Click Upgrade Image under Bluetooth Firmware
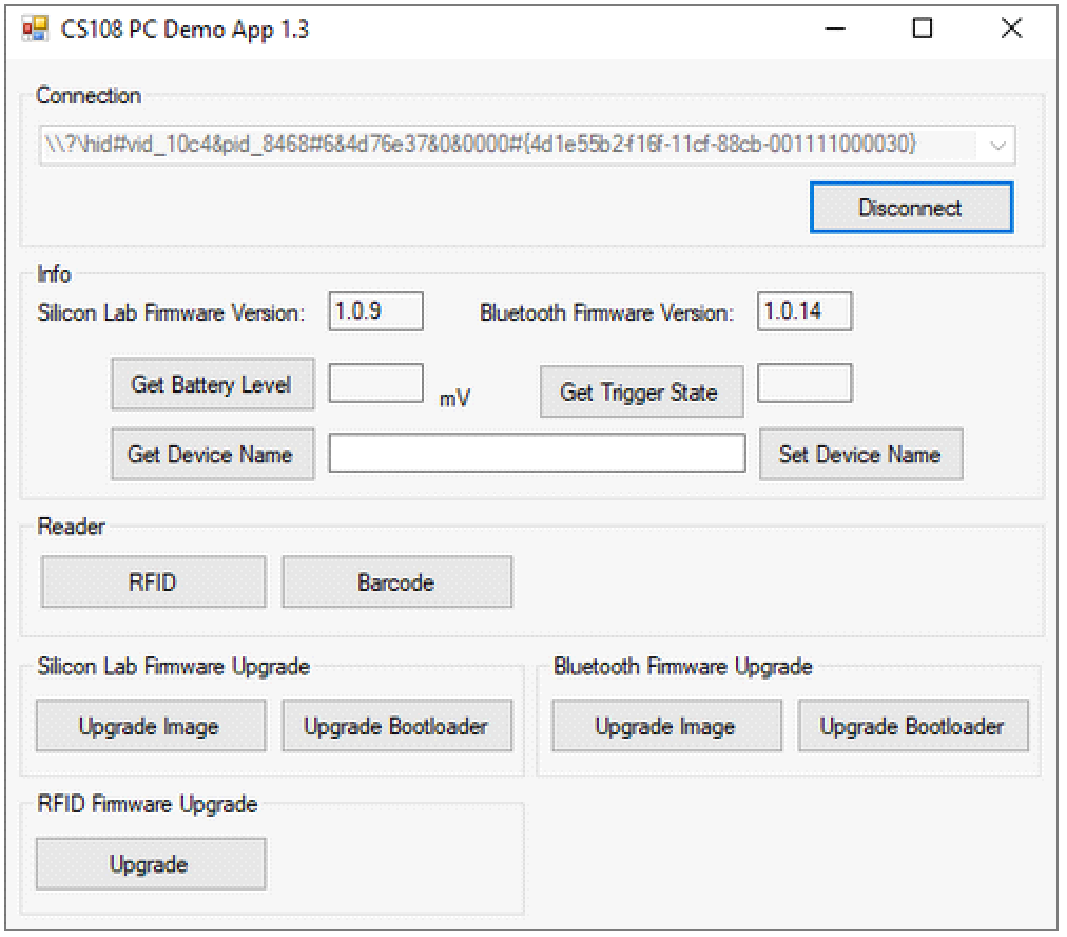Viewport: 1067px width, 937px height. 666,726
